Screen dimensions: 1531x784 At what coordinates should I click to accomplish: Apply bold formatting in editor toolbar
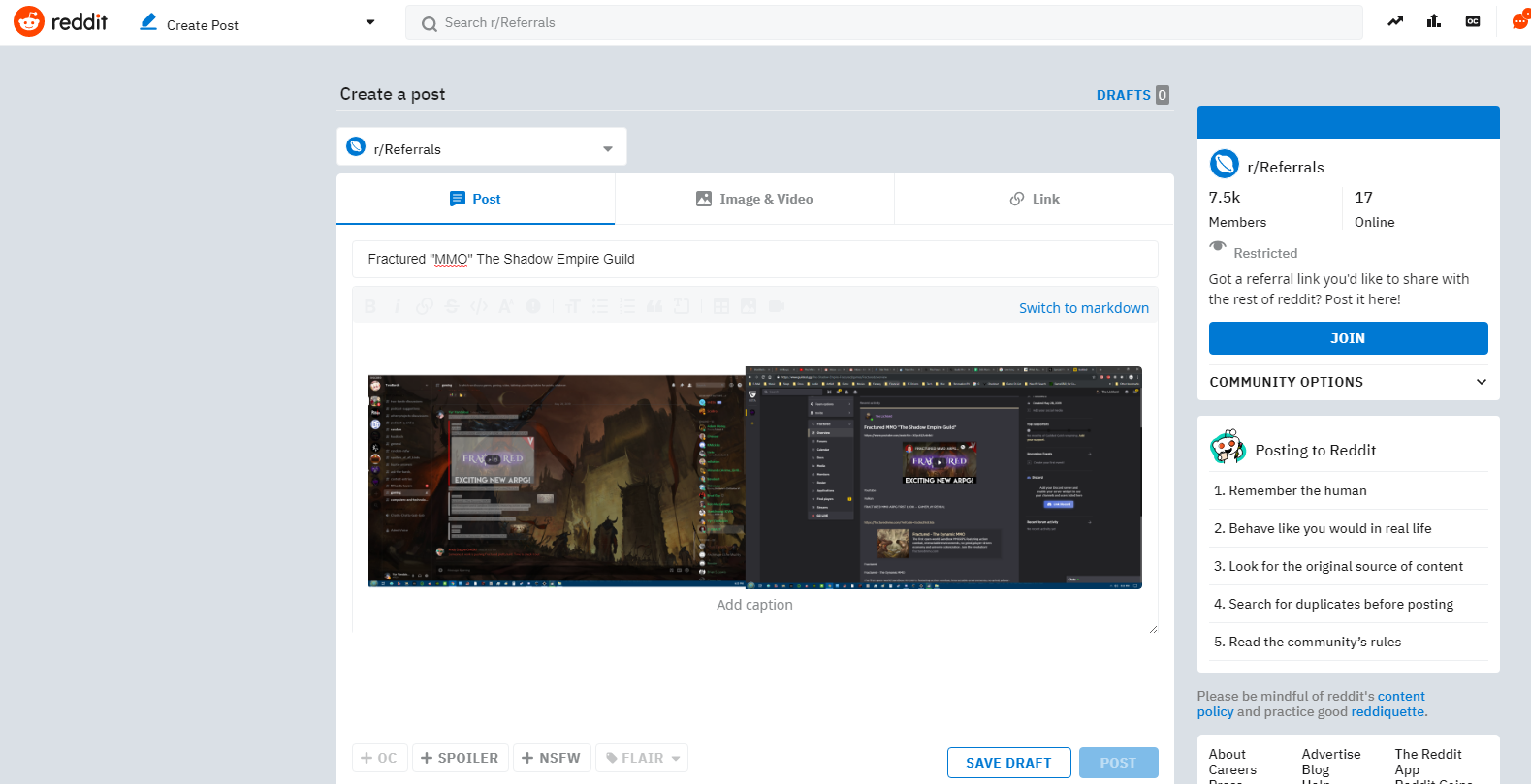tap(369, 306)
